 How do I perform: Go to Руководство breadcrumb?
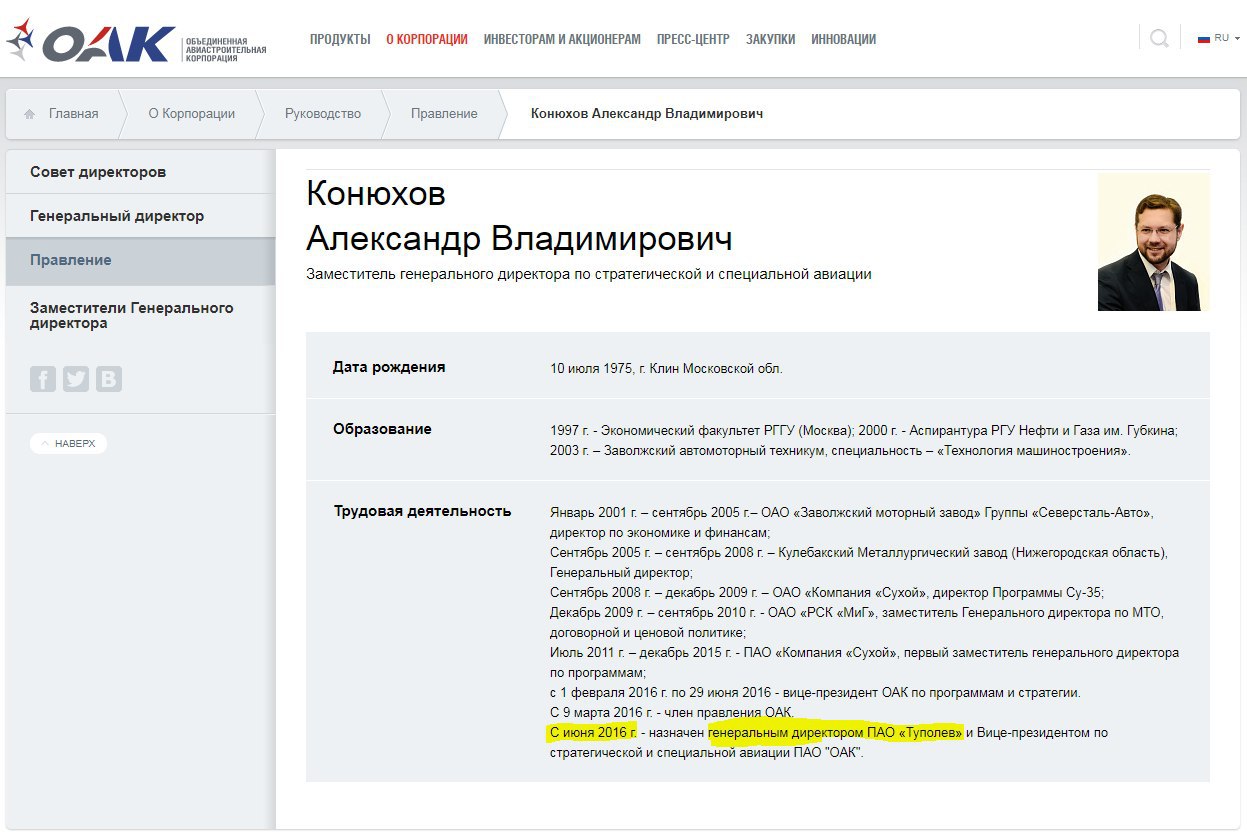click(x=323, y=114)
